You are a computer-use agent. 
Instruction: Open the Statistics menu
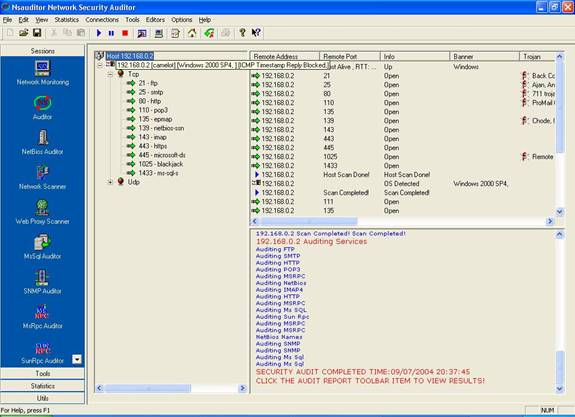pos(67,20)
